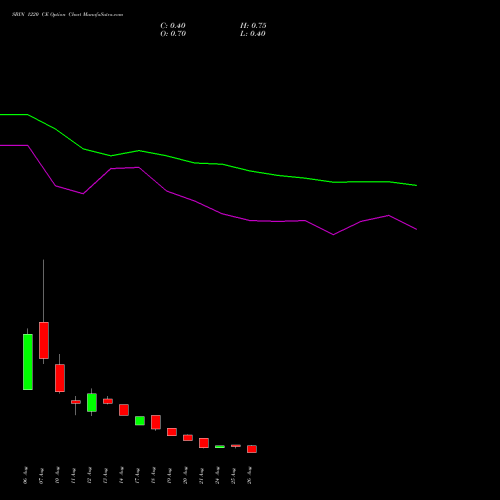Select the '17 Aug' date label
500x500 pixels.
[x=138, y=475]
